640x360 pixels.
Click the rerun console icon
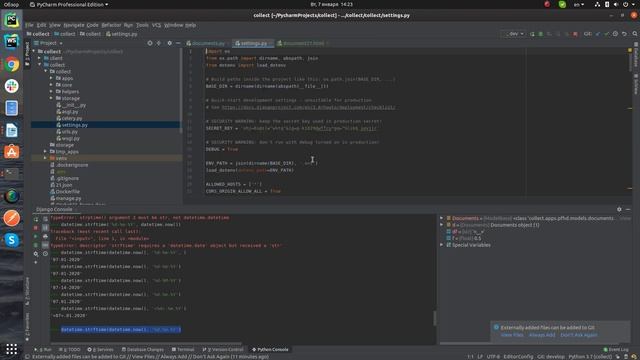tap(36, 219)
